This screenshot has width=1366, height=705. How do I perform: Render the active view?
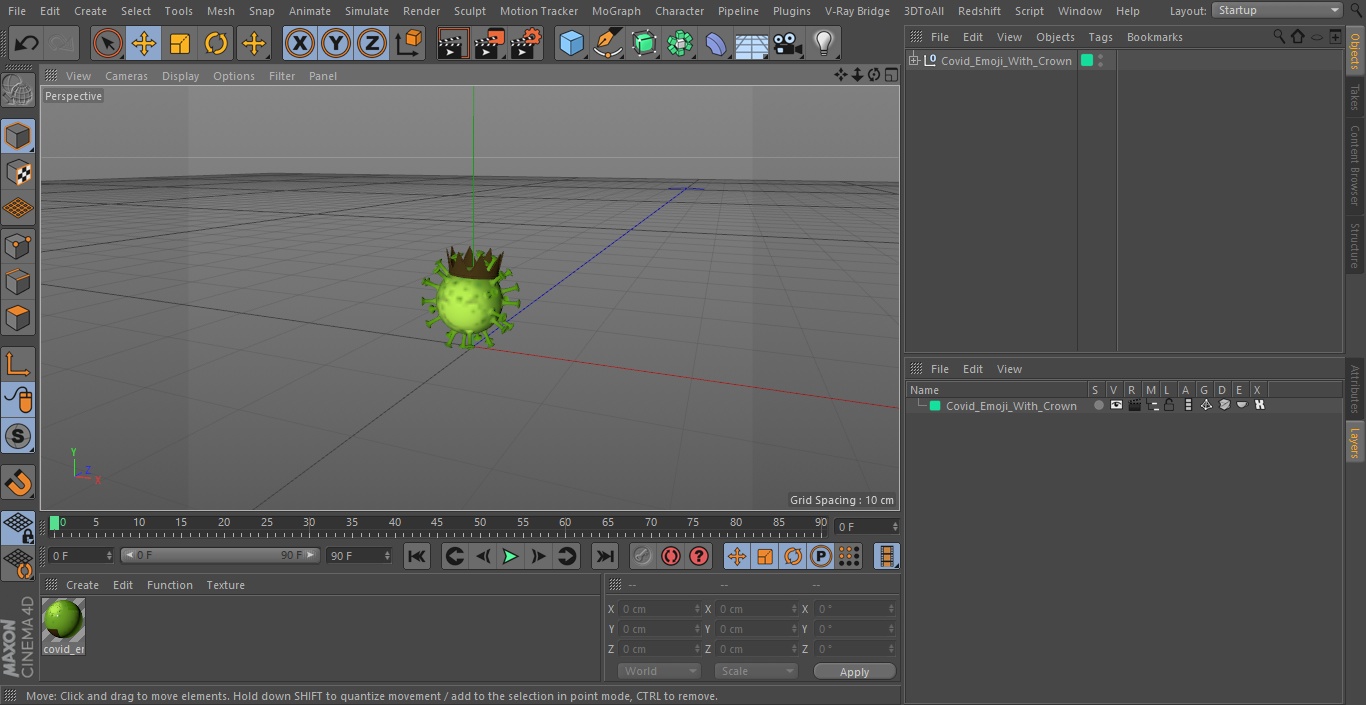click(453, 44)
